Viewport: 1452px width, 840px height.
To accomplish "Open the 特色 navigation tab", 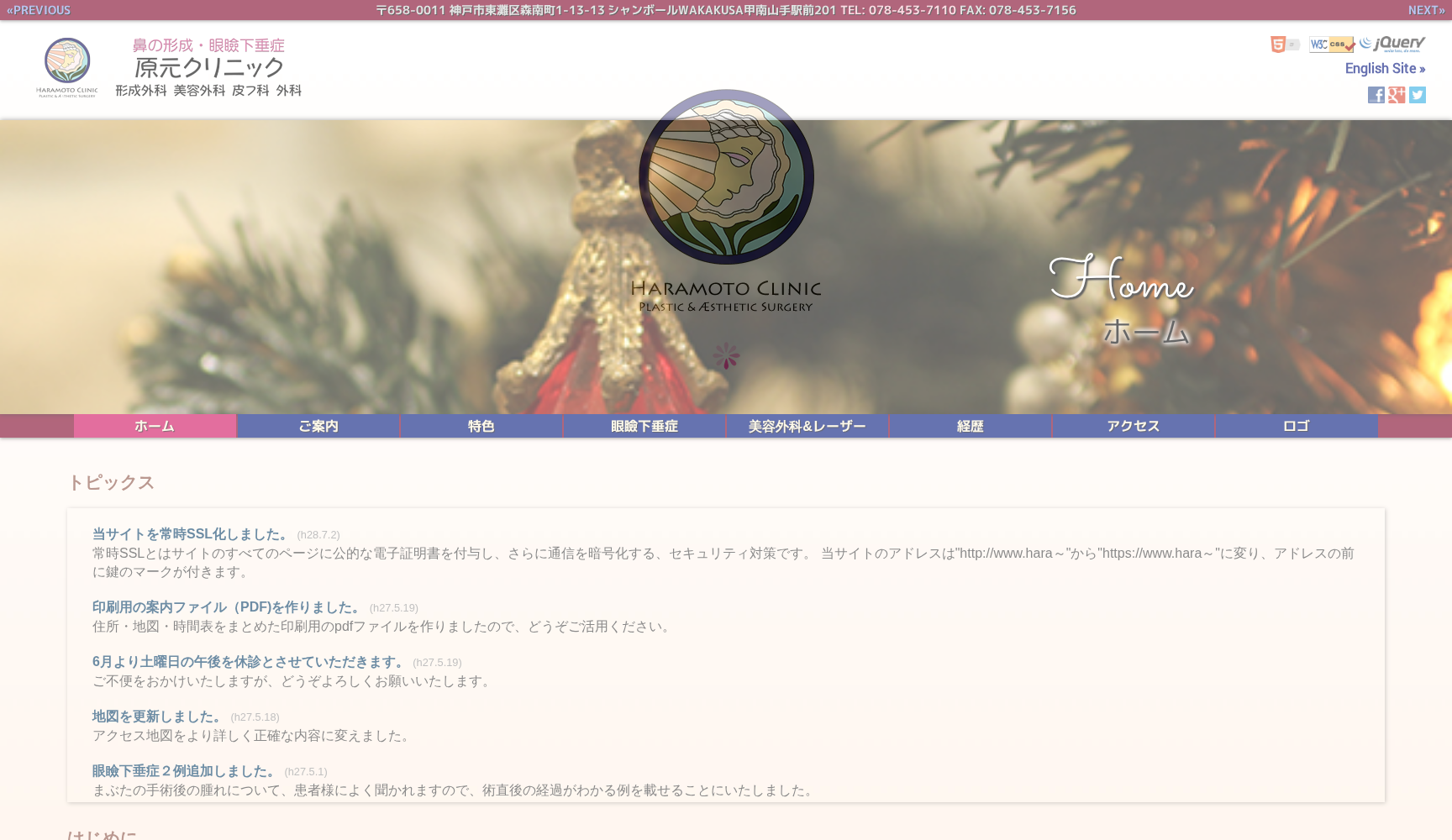I will (481, 426).
